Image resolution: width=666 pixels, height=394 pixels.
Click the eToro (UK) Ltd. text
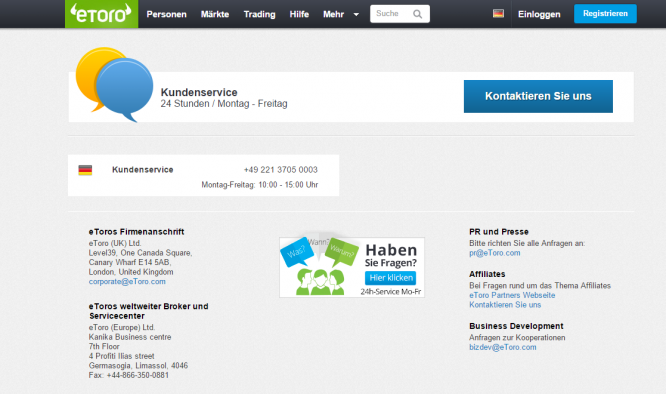(115, 243)
